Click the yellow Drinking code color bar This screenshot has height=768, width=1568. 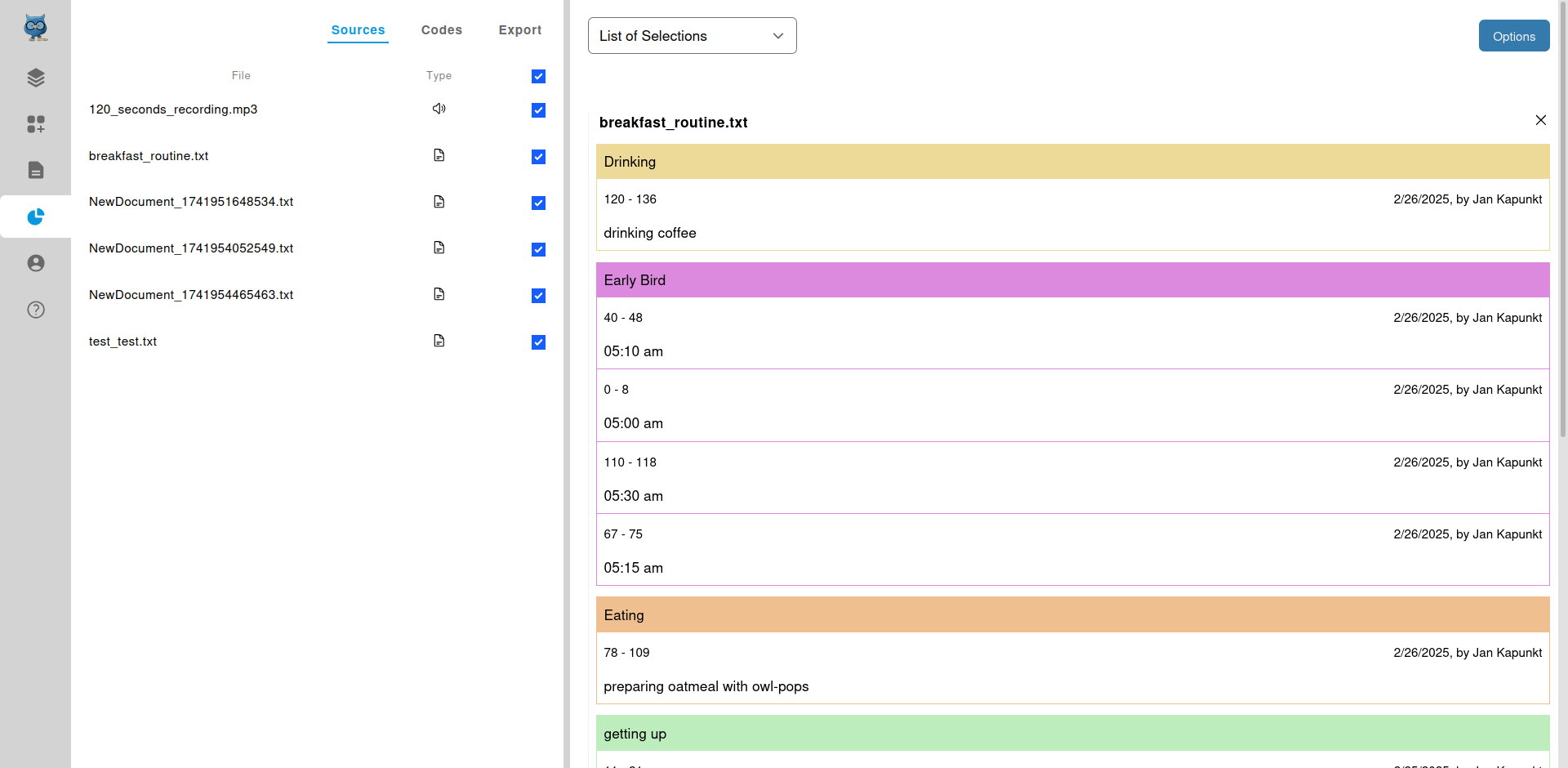click(1072, 162)
